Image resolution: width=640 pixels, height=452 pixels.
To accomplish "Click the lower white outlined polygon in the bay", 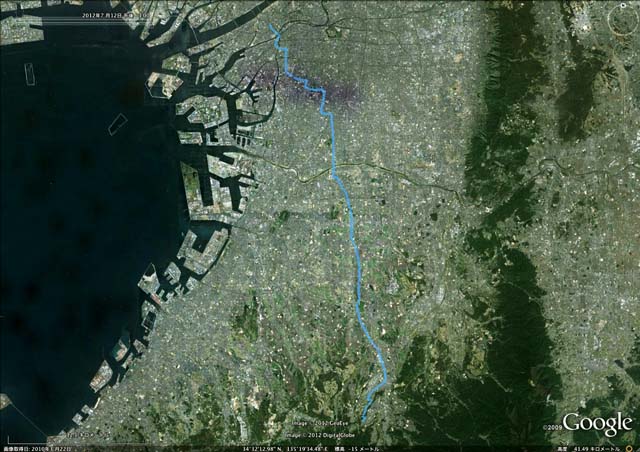I will [x=116, y=124].
